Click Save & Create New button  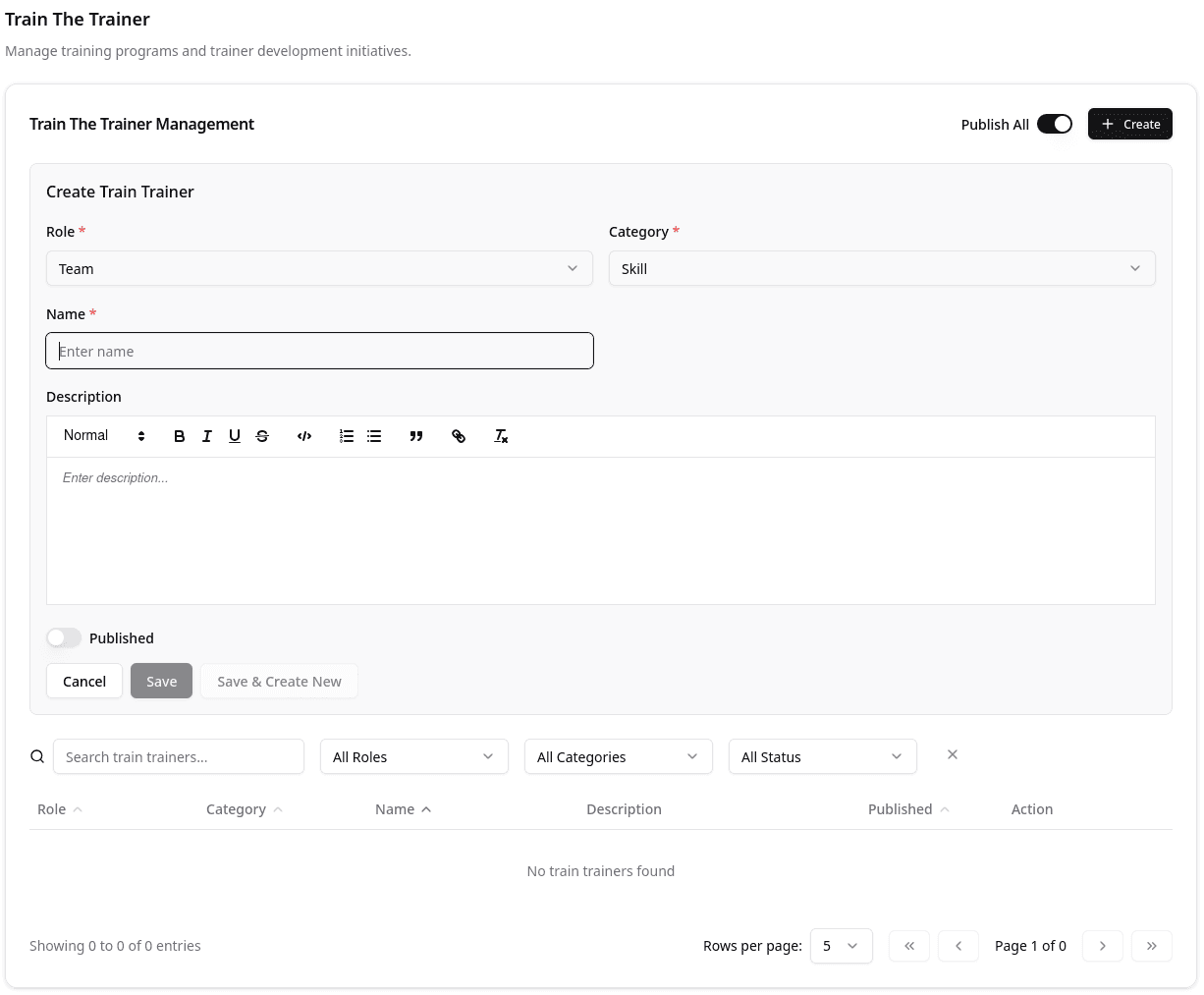(279, 681)
